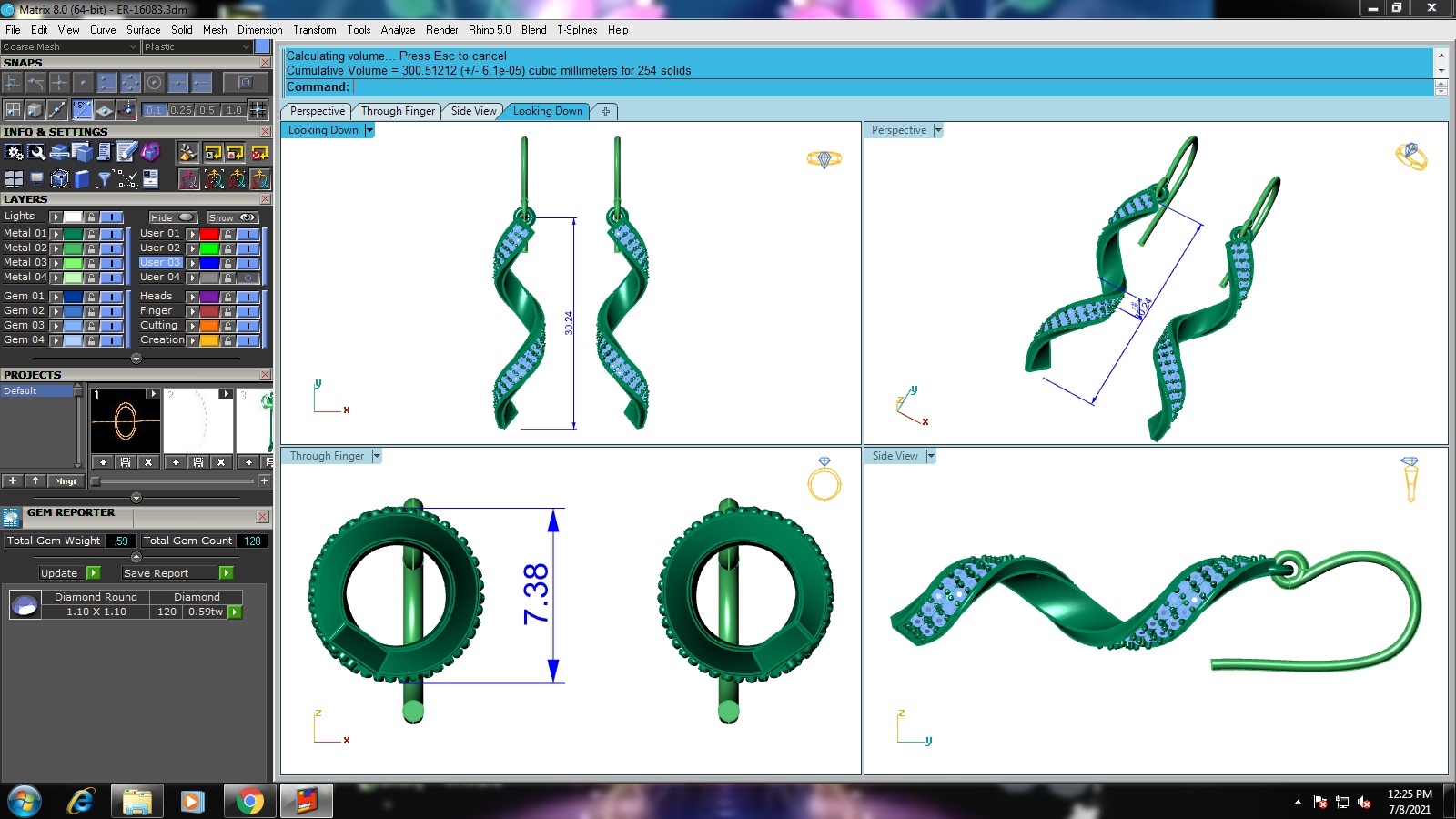
Task: Click the yellow arrow icon with red X
Action: coord(259,152)
